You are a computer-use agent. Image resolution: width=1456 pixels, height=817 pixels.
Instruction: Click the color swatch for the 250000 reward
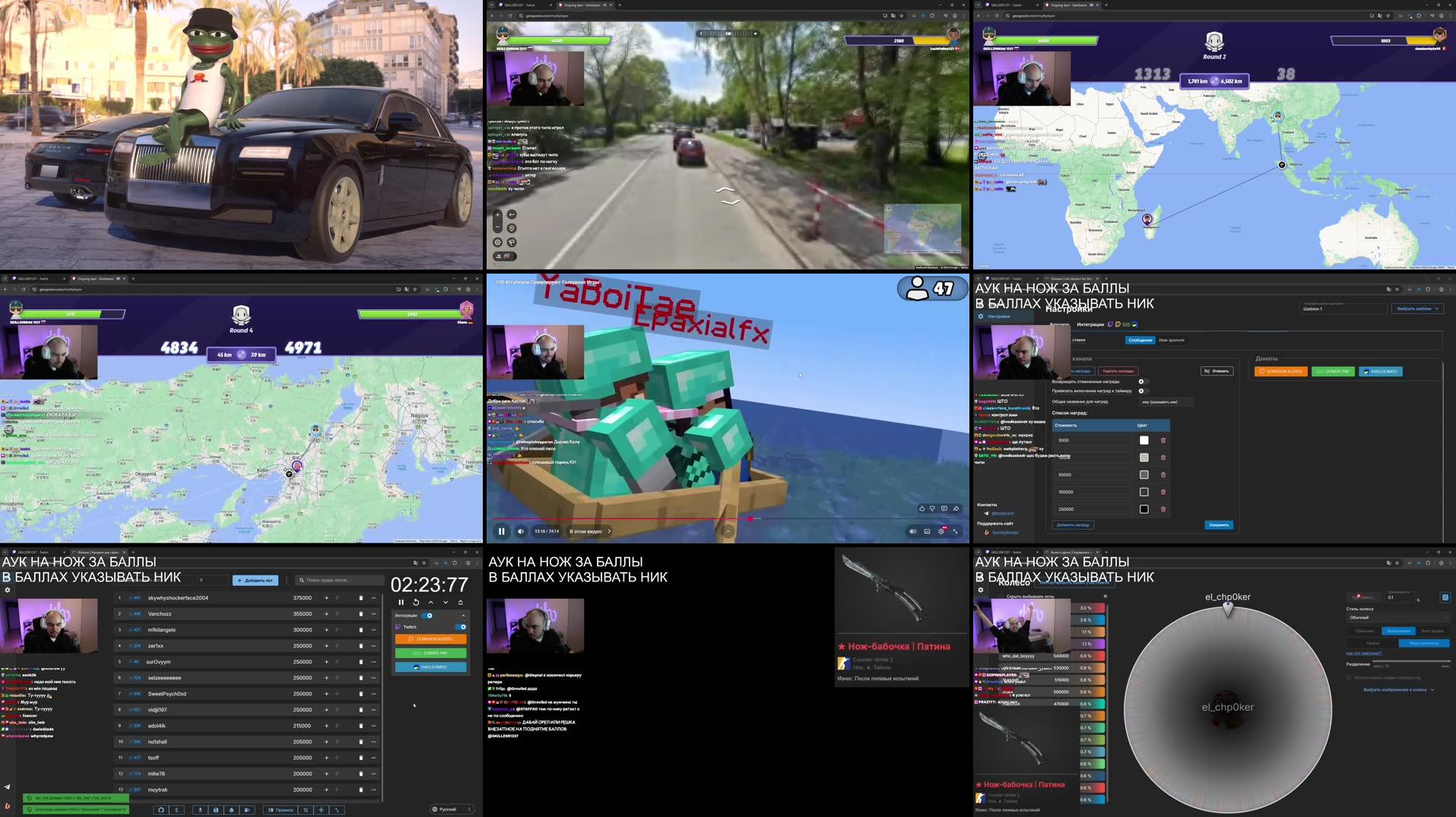[x=1144, y=509]
